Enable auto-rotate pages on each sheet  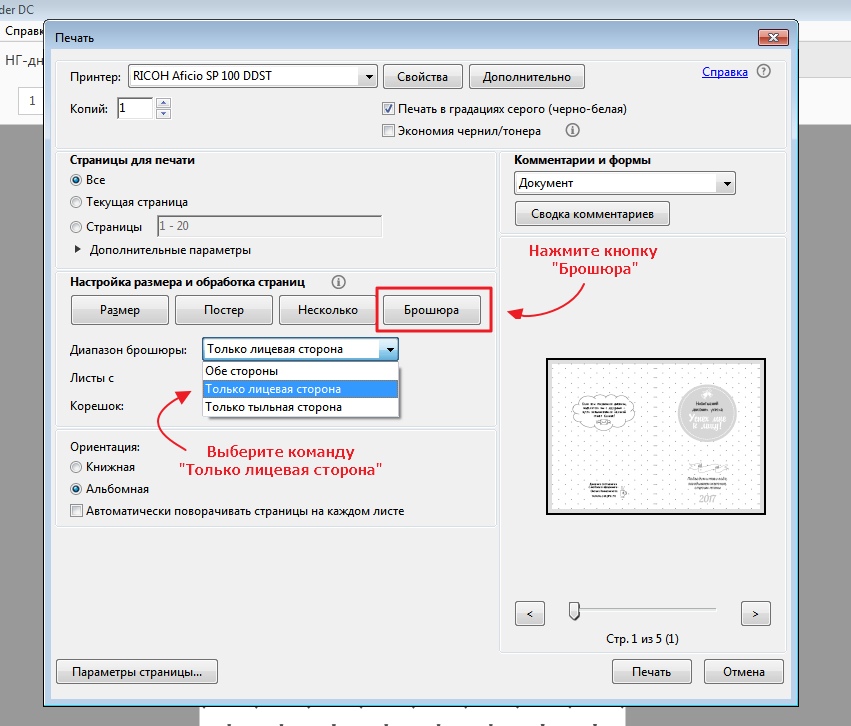click(77, 511)
